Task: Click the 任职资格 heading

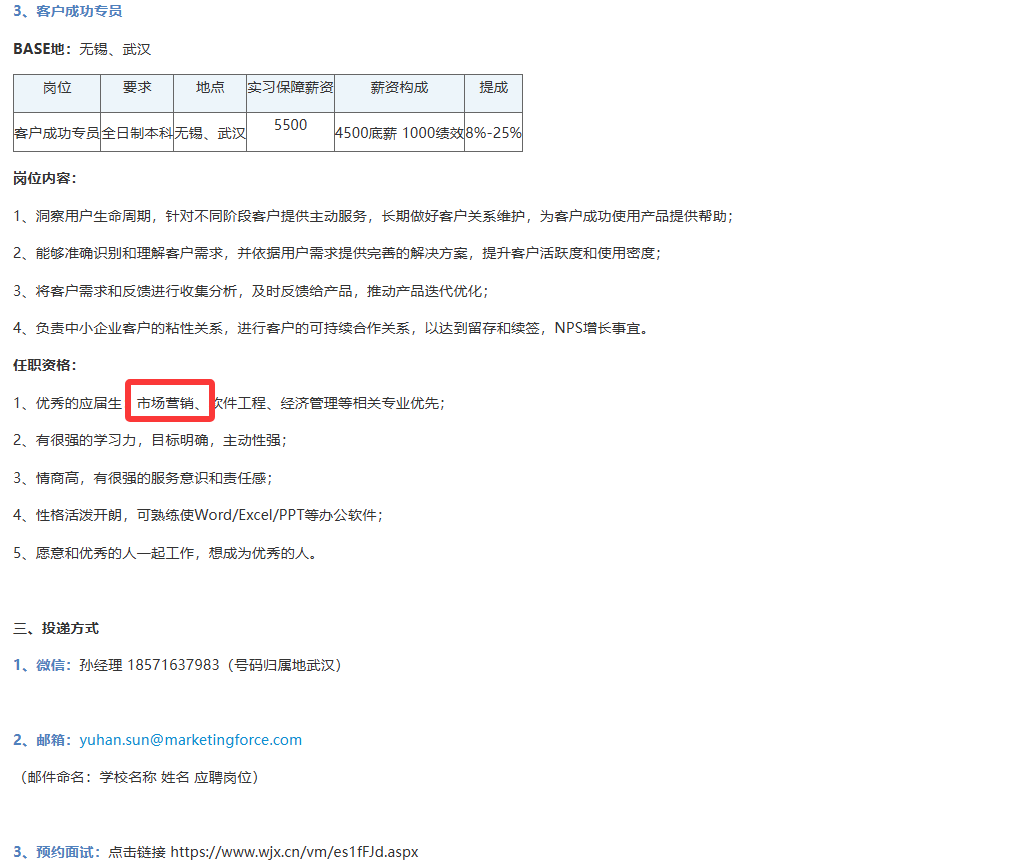Action: [45, 365]
